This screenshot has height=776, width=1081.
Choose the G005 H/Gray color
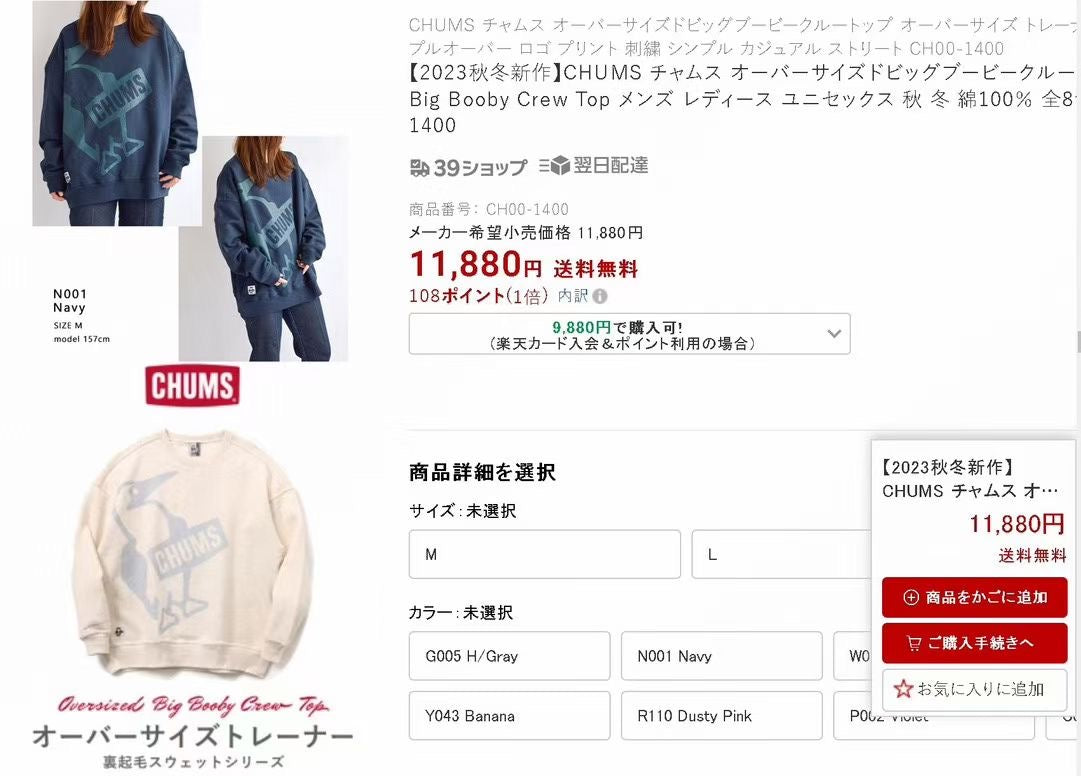click(x=509, y=656)
